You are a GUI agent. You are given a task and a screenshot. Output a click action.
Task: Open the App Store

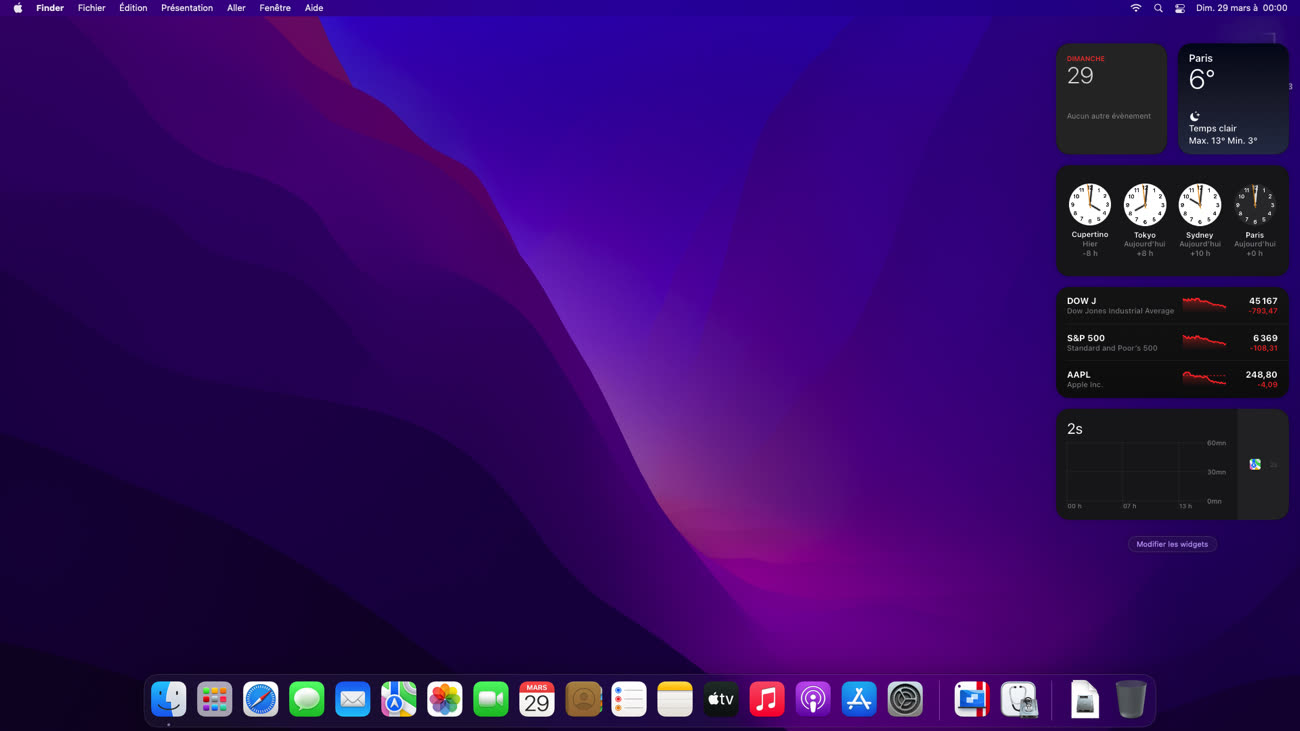[x=859, y=699]
